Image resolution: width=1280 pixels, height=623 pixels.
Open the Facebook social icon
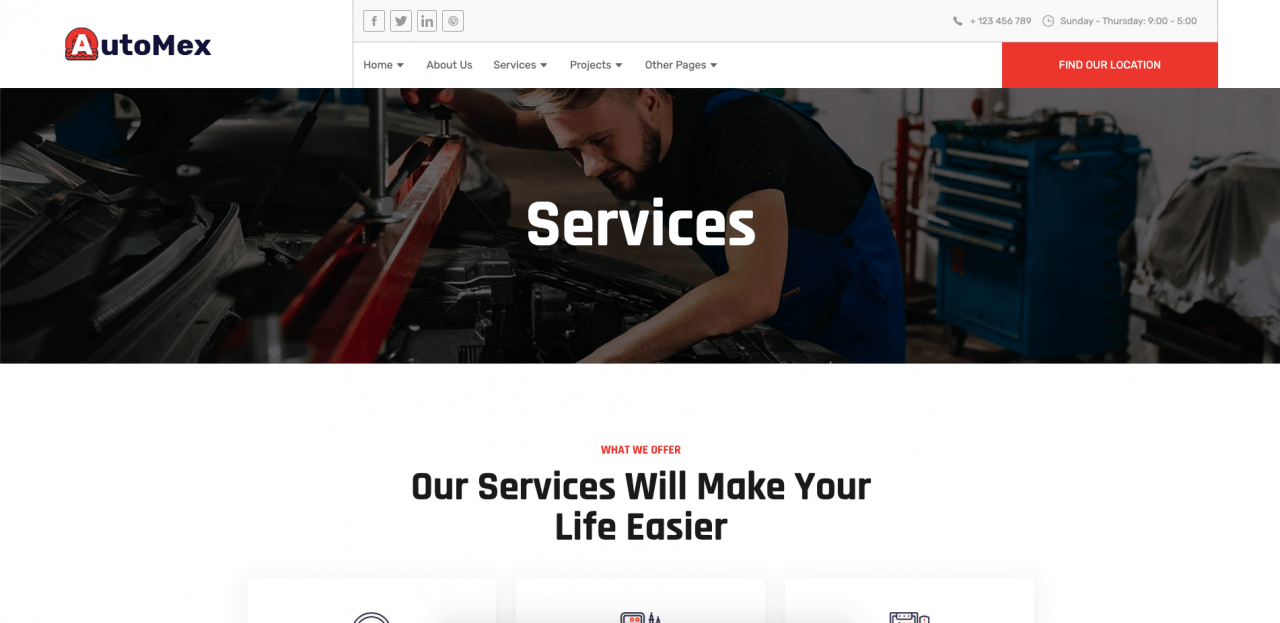point(374,21)
